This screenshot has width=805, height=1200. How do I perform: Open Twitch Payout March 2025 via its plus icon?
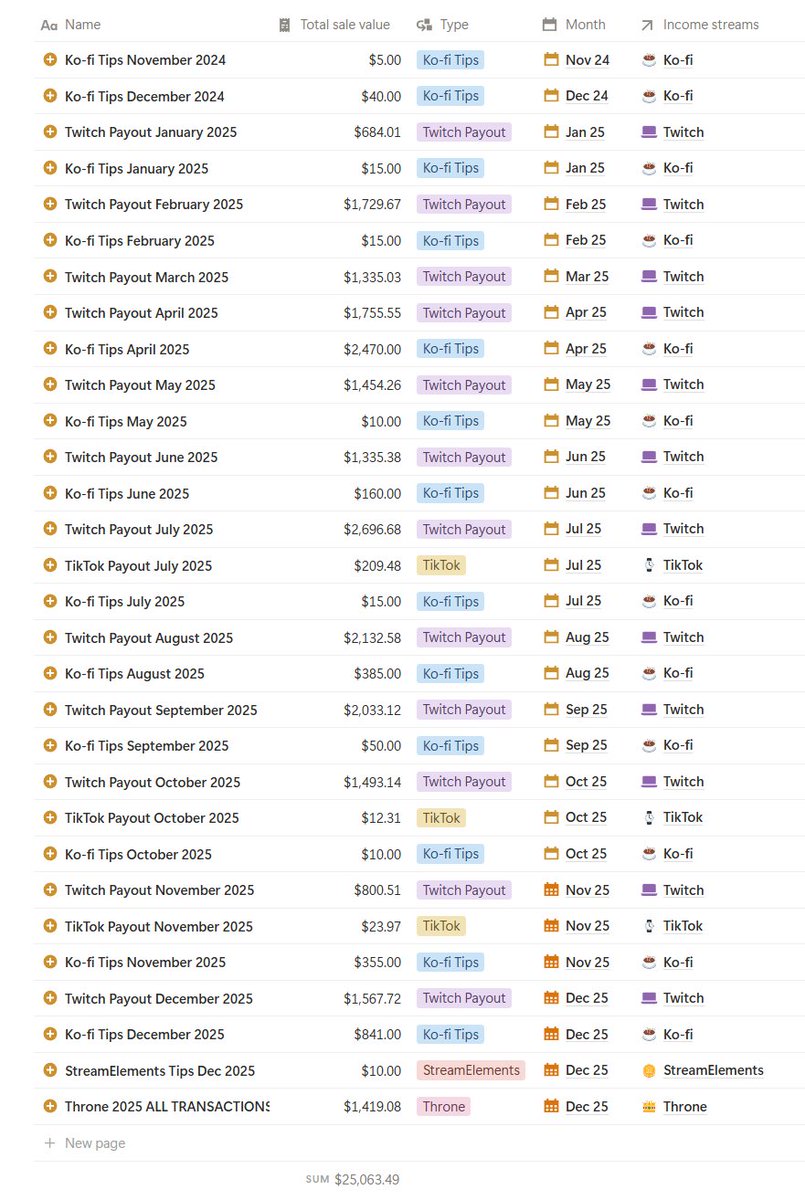tap(49, 276)
